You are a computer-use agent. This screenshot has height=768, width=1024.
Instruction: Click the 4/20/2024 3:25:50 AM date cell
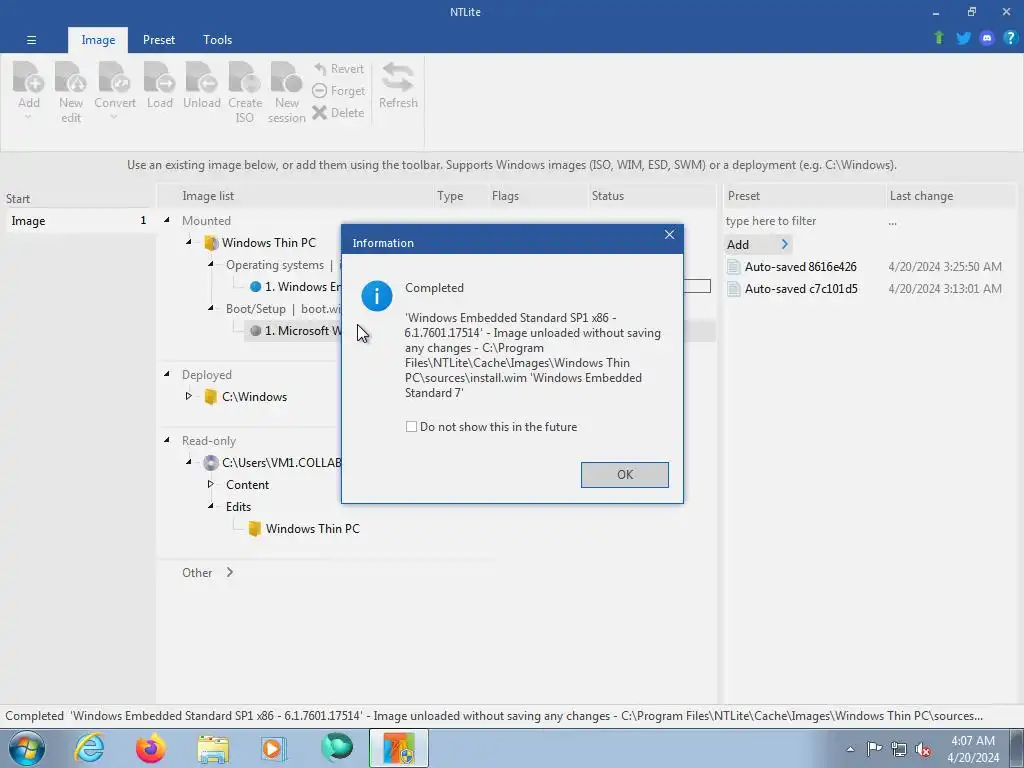pos(944,266)
